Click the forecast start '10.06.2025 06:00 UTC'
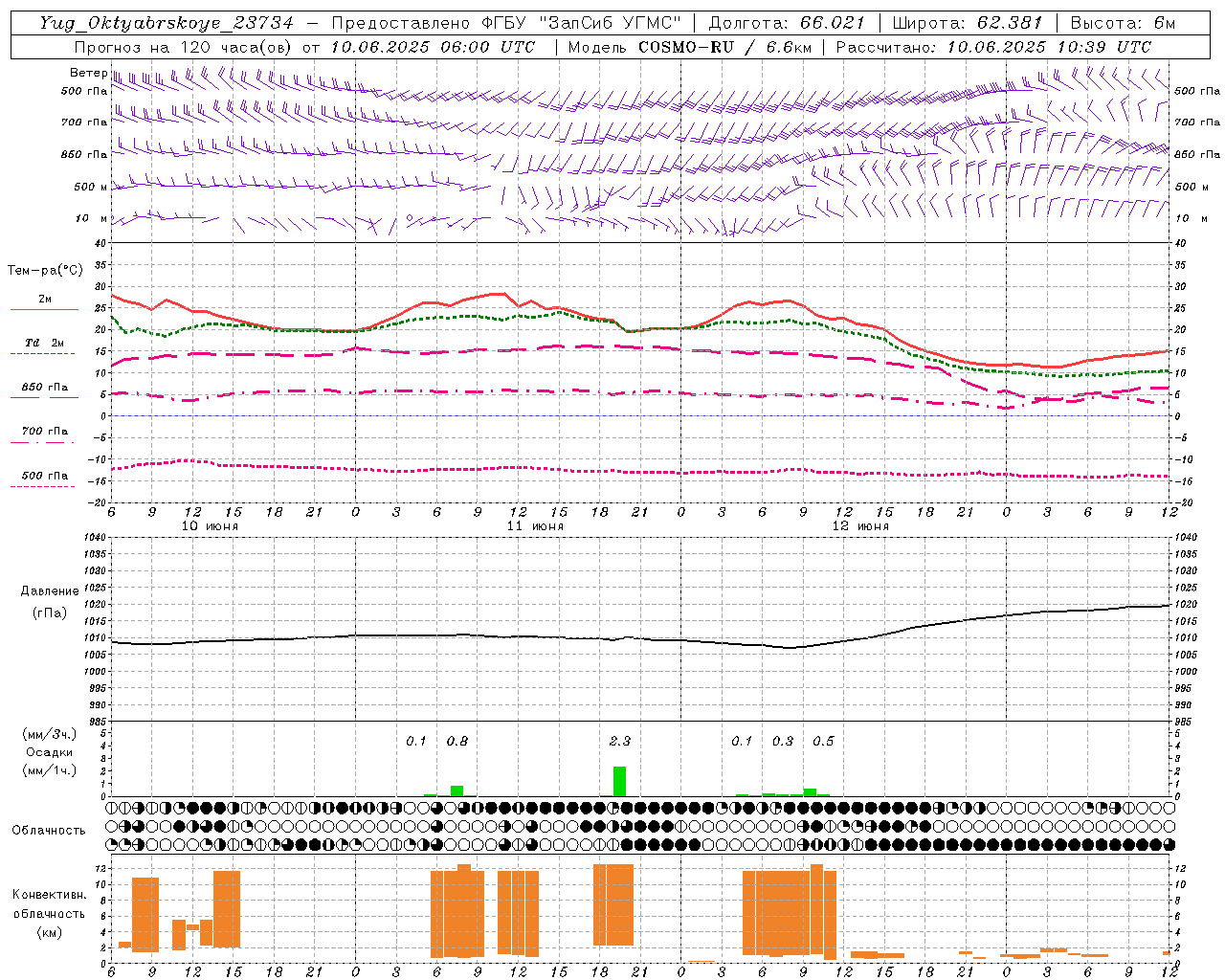Screen dimensions: 1225x980 pos(434,47)
